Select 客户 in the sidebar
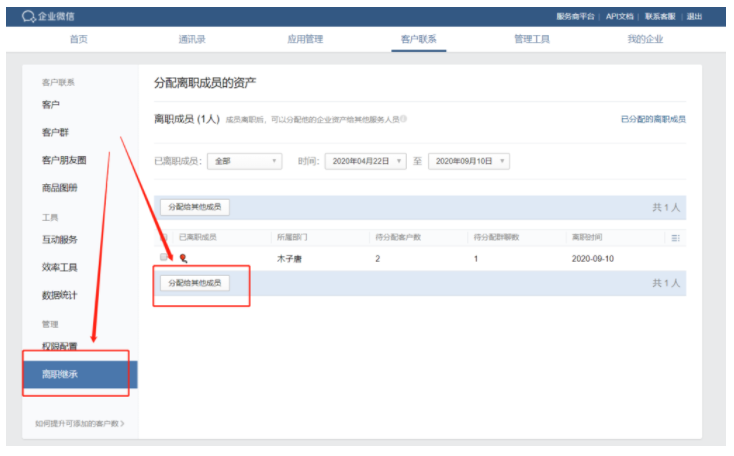The width and height of the screenshot is (734, 456). coord(51,104)
